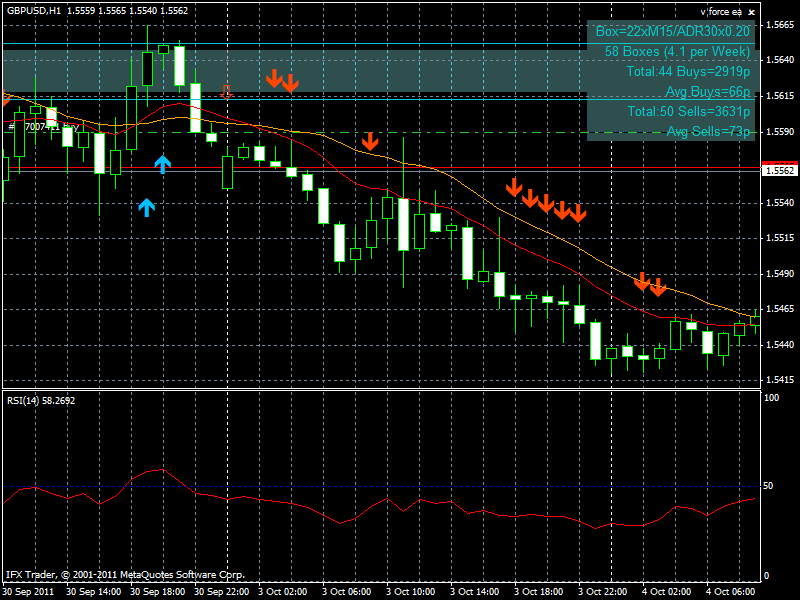Click the GBPUSD,H1 chart title

point(33,11)
